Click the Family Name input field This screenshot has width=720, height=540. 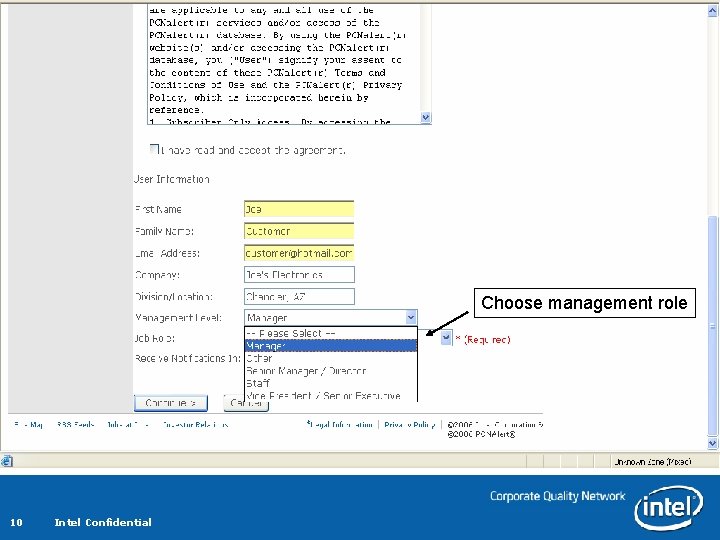pyautogui.click(x=299, y=231)
